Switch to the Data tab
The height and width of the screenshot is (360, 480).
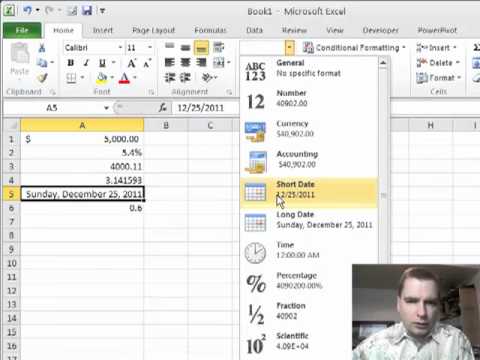pos(254,30)
